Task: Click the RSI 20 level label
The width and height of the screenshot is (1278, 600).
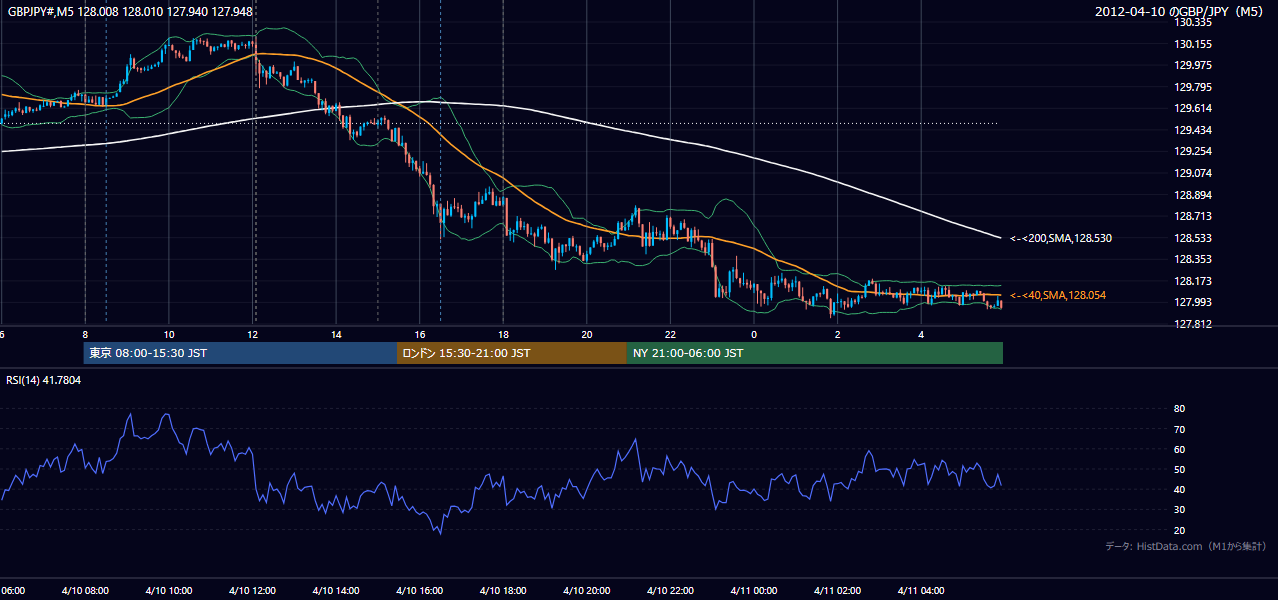Action: (1180, 530)
